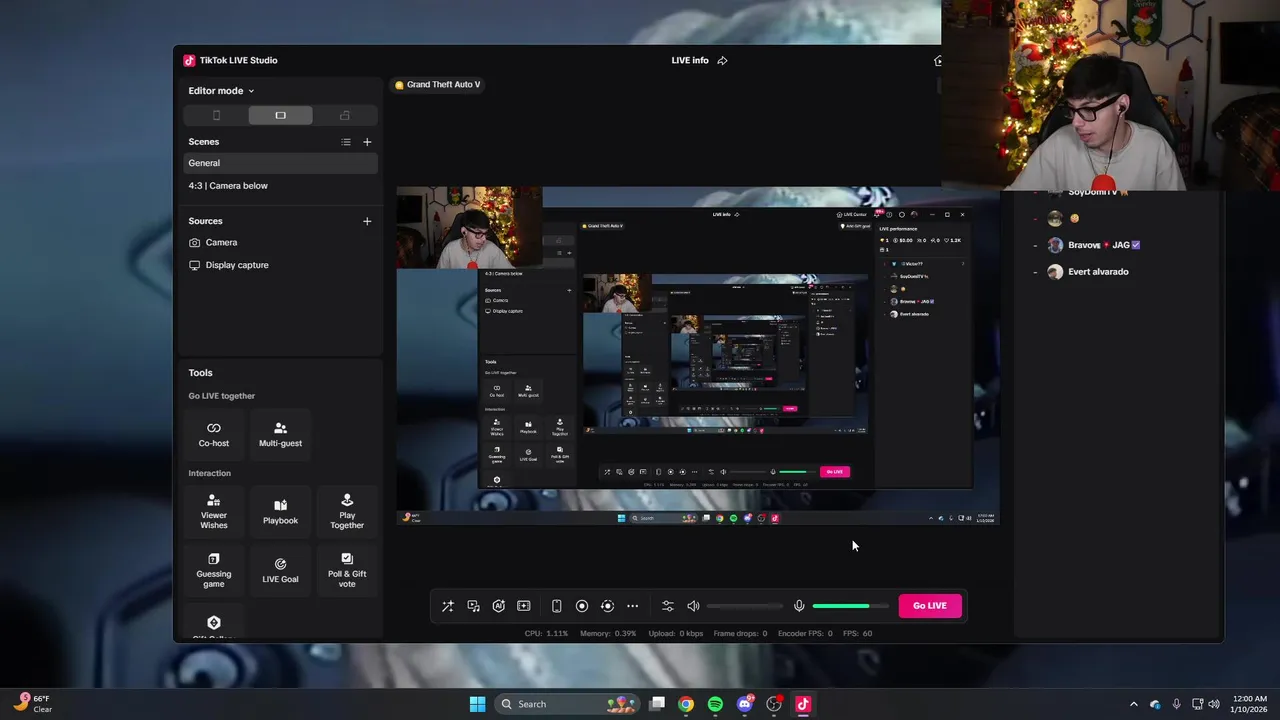1280x720 pixels.
Task: Select the General scene
Action: tap(280, 163)
